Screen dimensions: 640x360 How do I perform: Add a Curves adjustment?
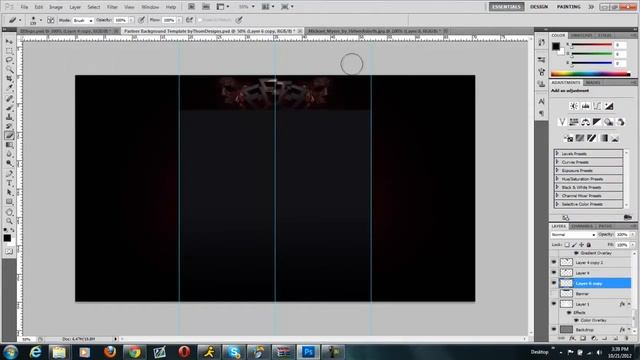(x=597, y=106)
